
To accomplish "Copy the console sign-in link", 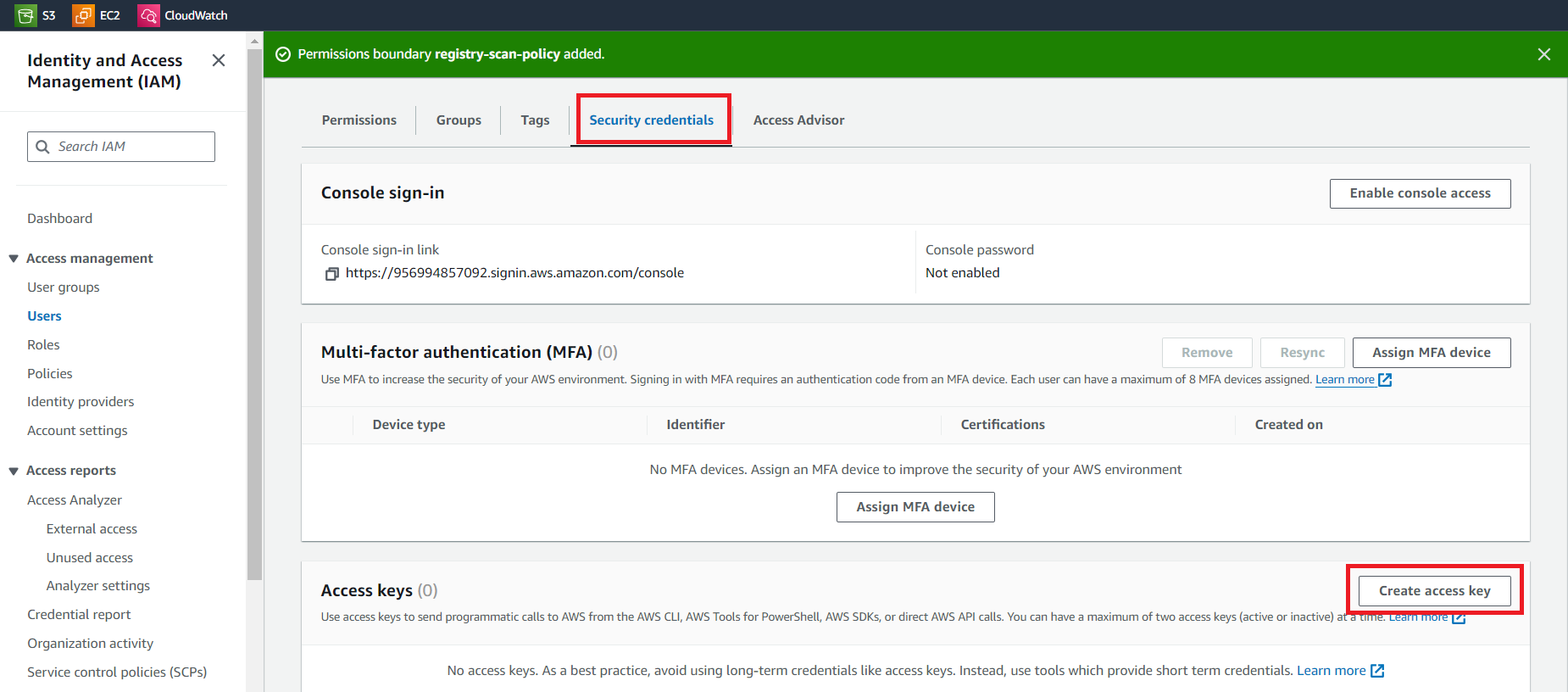I will click(x=332, y=273).
